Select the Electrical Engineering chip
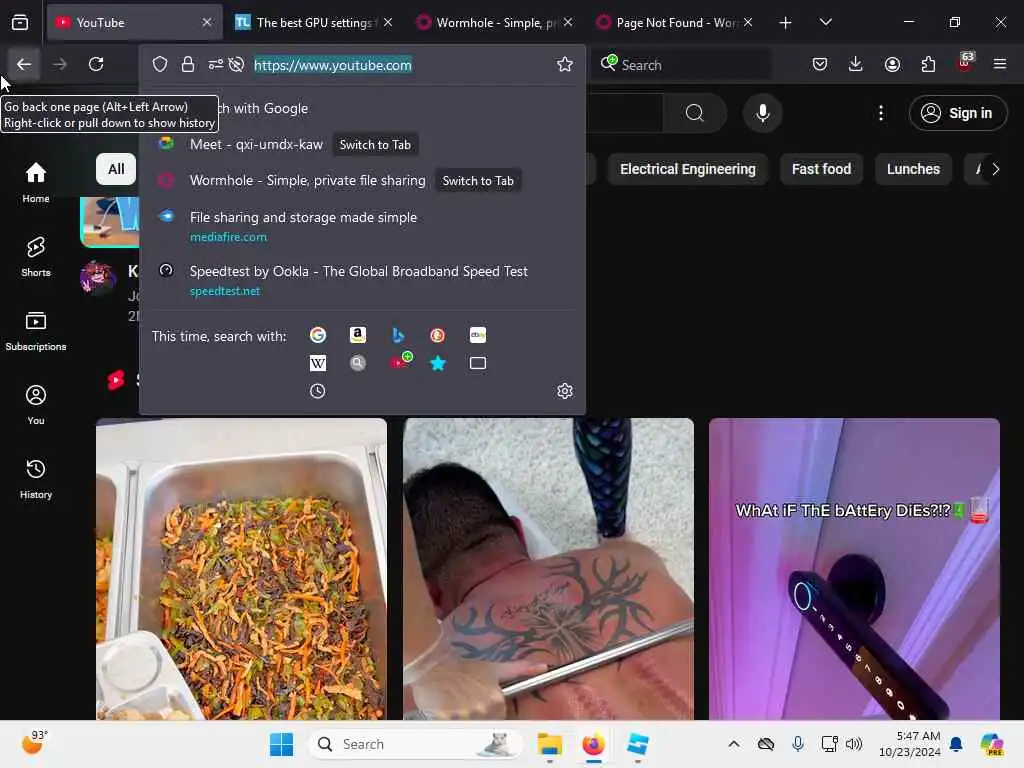This screenshot has width=1024, height=768. (x=688, y=169)
